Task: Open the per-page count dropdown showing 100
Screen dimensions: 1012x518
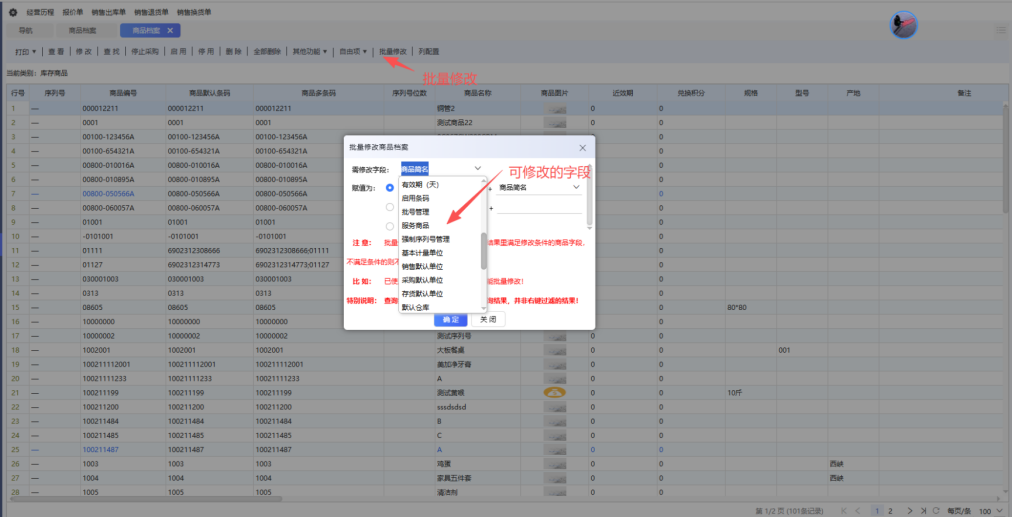Action: [990, 510]
